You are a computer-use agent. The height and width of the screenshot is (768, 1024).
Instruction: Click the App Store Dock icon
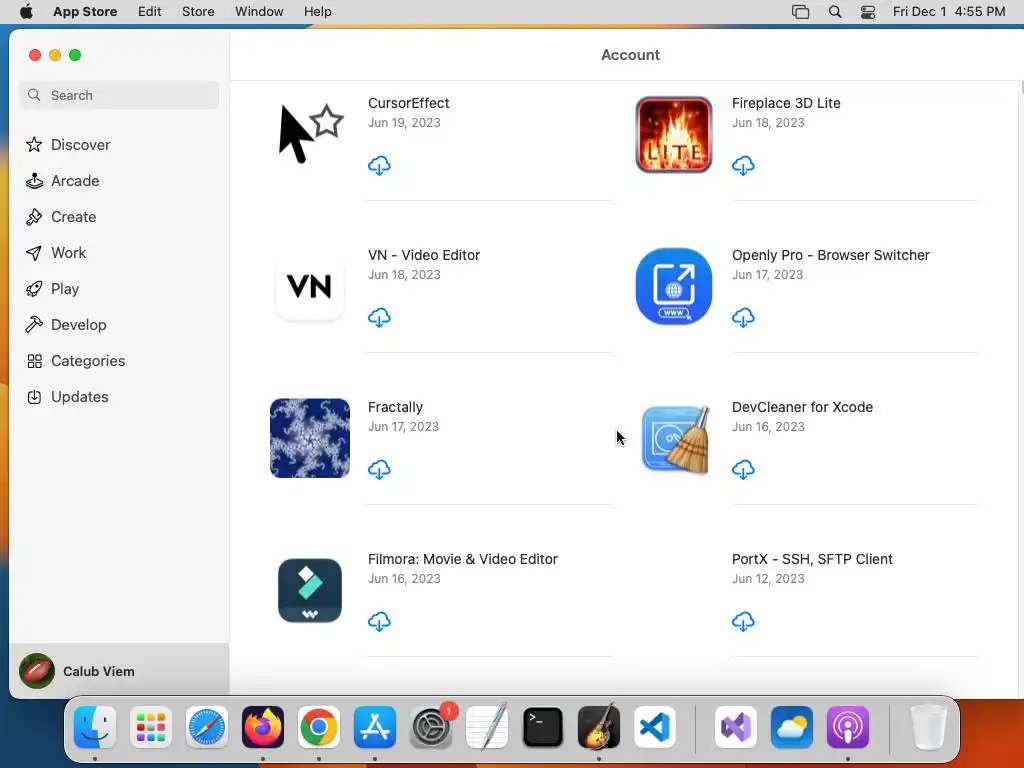[375, 727]
